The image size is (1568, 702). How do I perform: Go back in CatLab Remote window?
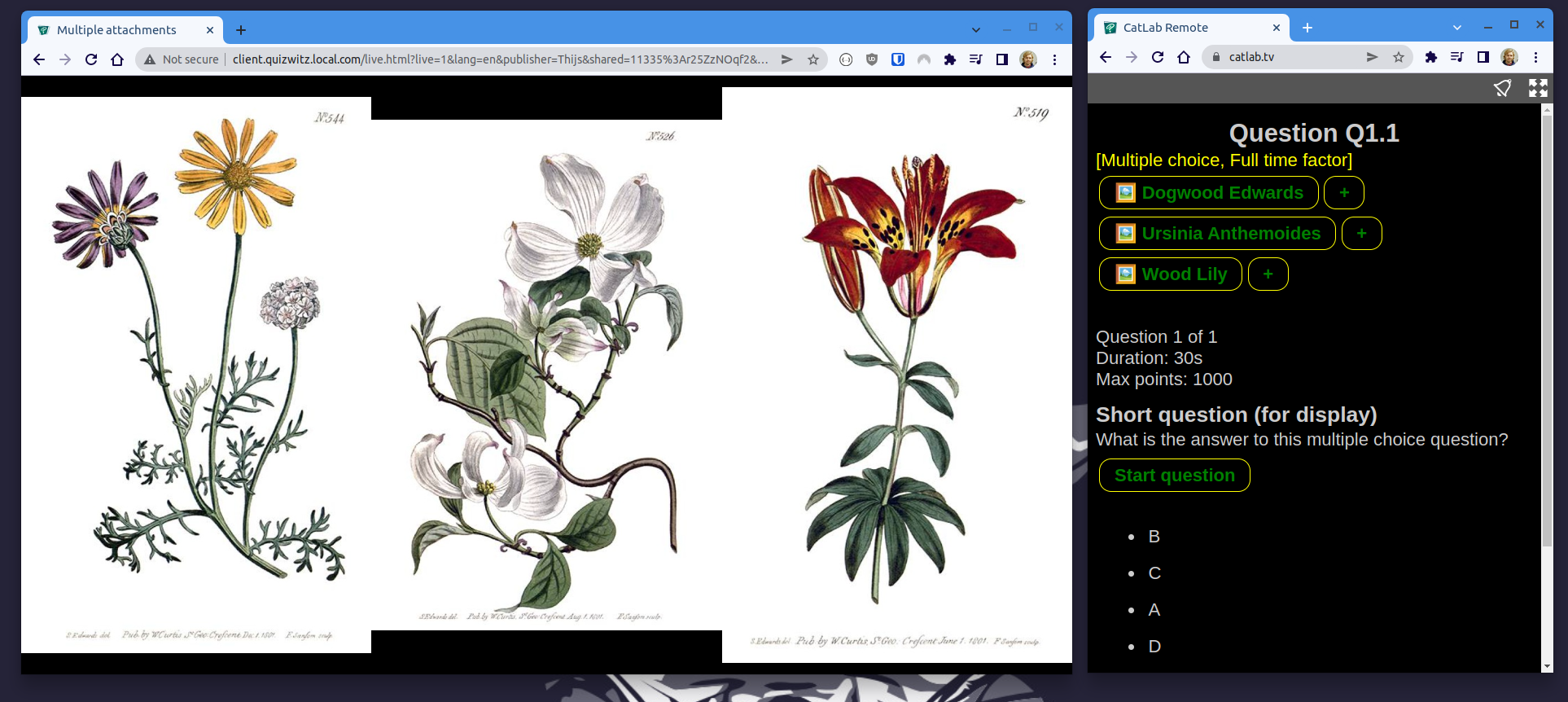point(1106,57)
